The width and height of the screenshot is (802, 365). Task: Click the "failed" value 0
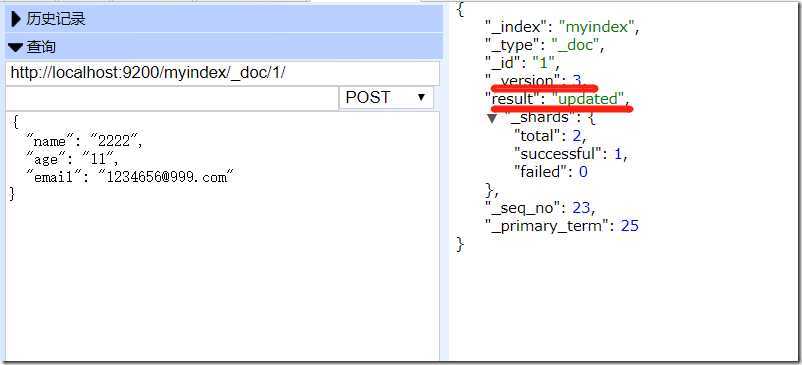tap(583, 172)
